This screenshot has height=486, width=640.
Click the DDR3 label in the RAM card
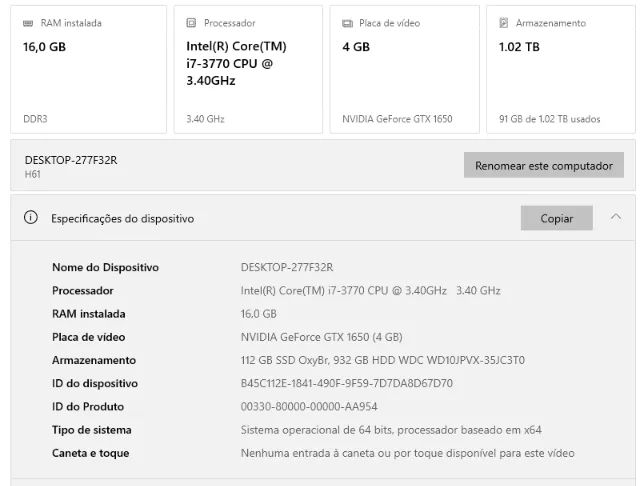pyautogui.click(x=35, y=119)
